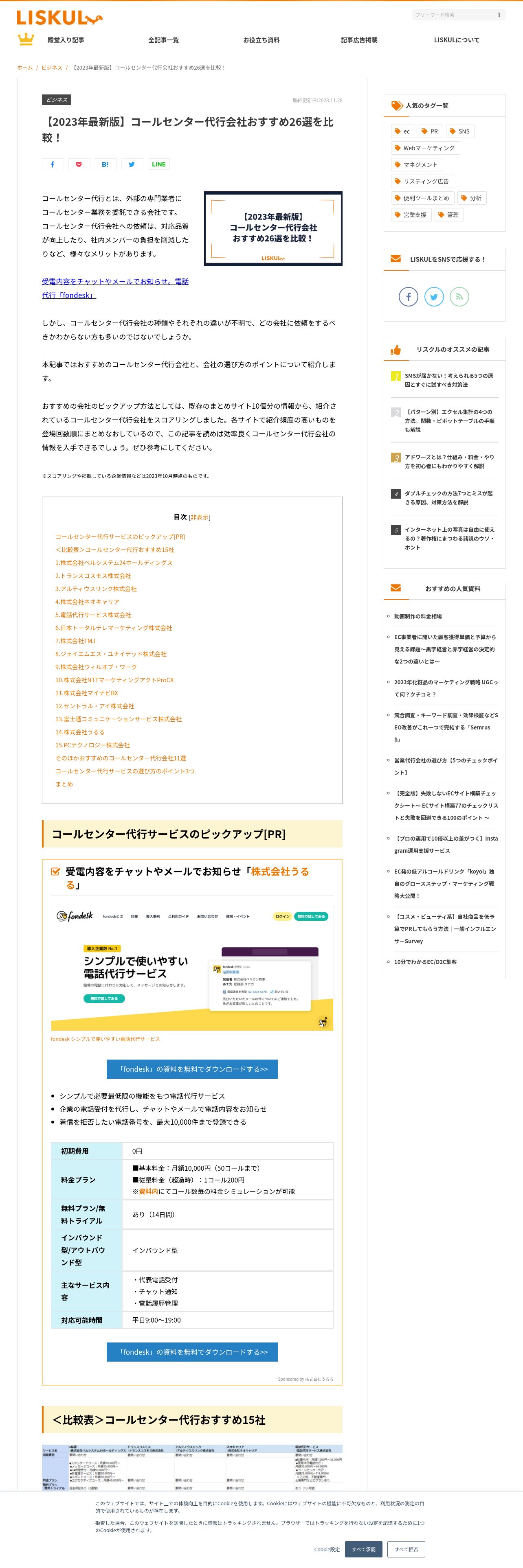Click the PR tag

pos(431,131)
